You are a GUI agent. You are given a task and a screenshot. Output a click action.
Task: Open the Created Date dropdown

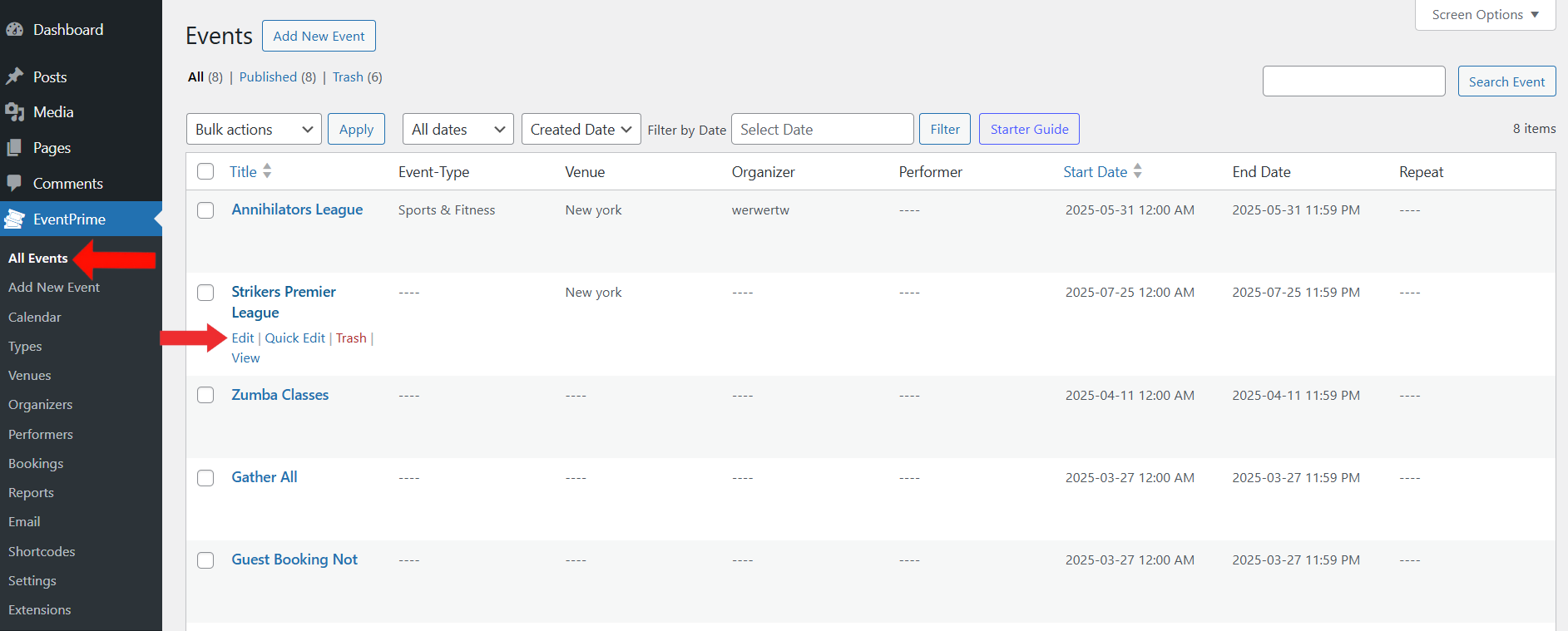[x=581, y=129]
